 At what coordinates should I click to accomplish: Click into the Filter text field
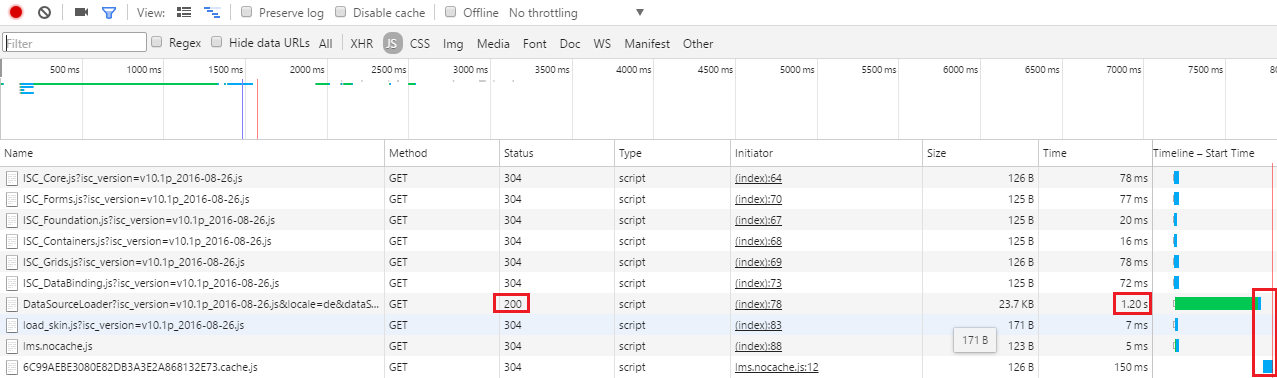[x=75, y=43]
